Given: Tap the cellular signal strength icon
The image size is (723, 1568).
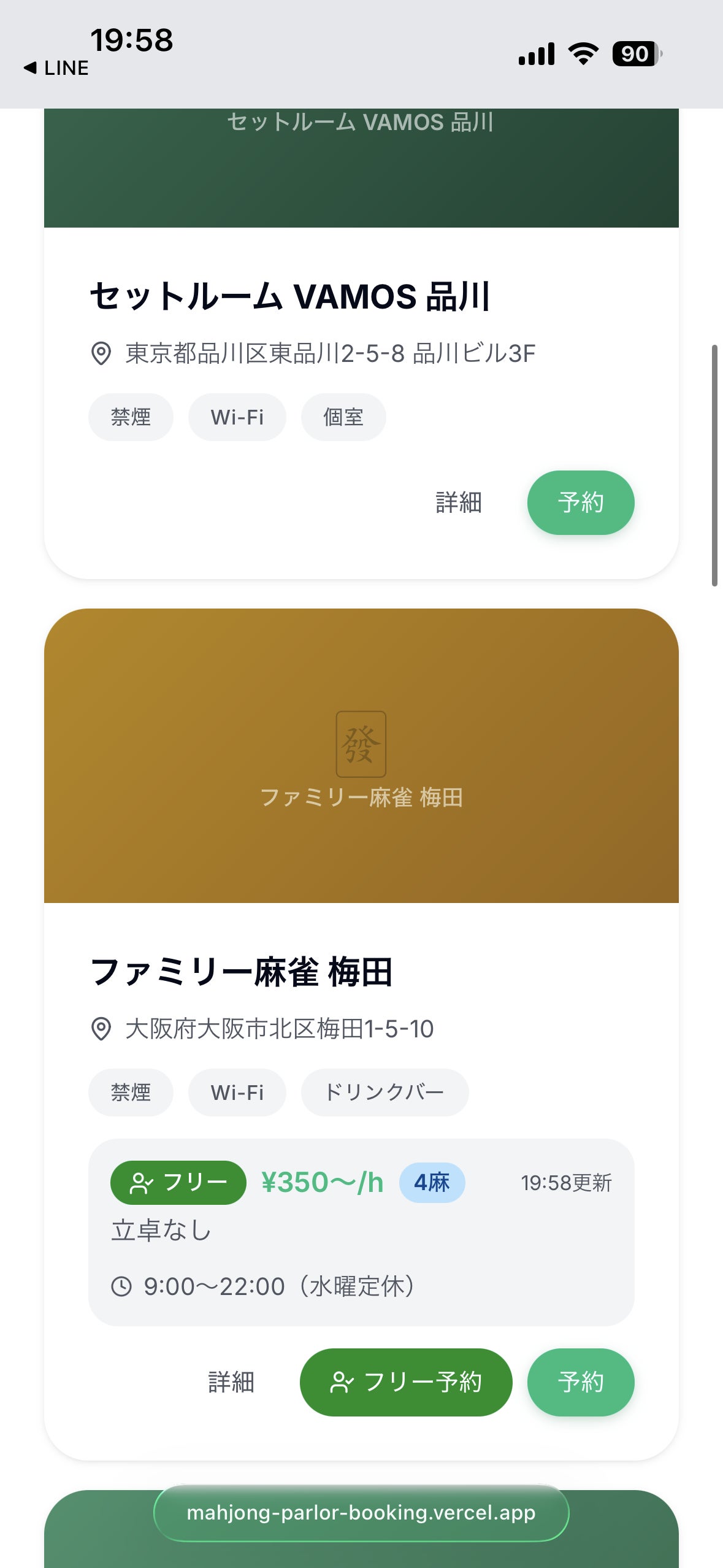Looking at the screenshot, I should [x=537, y=54].
